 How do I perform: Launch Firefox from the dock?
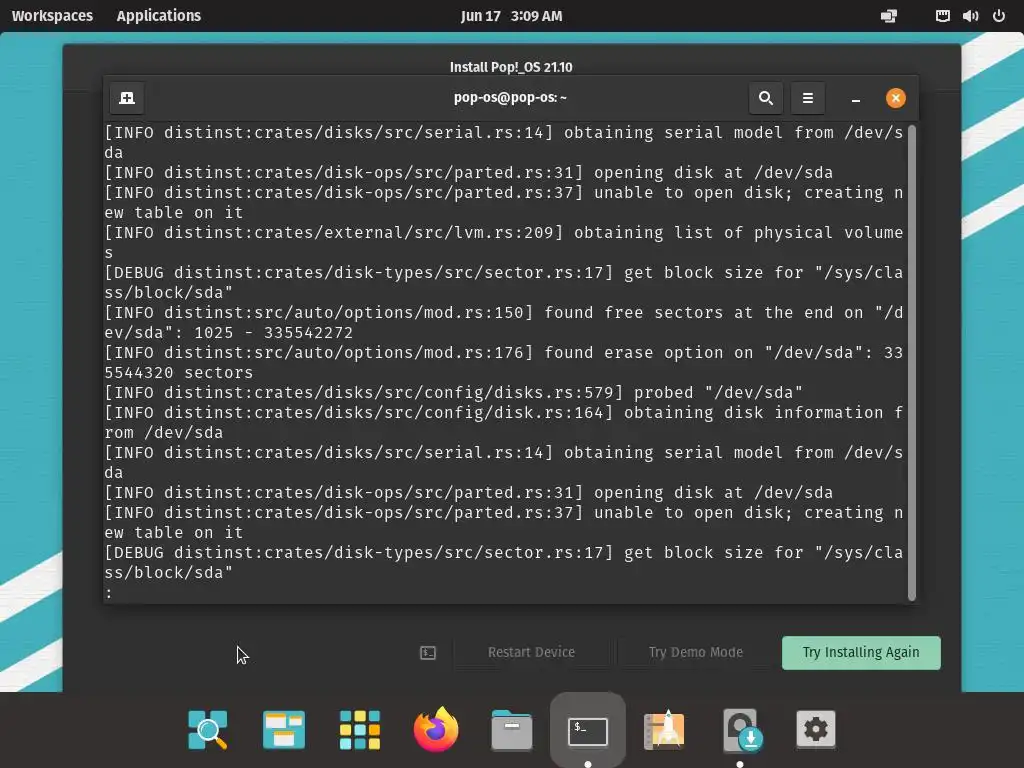click(x=436, y=729)
